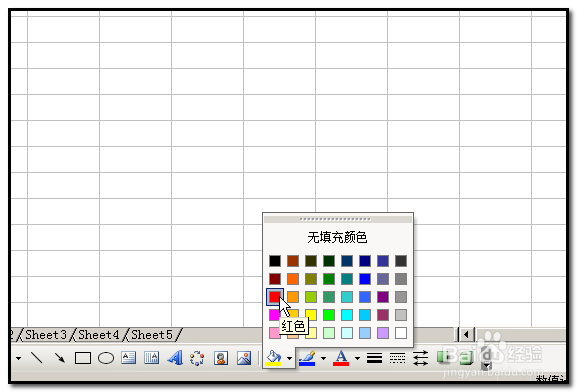
Task: Switch to the Sheet5 tab
Action: click(152, 335)
